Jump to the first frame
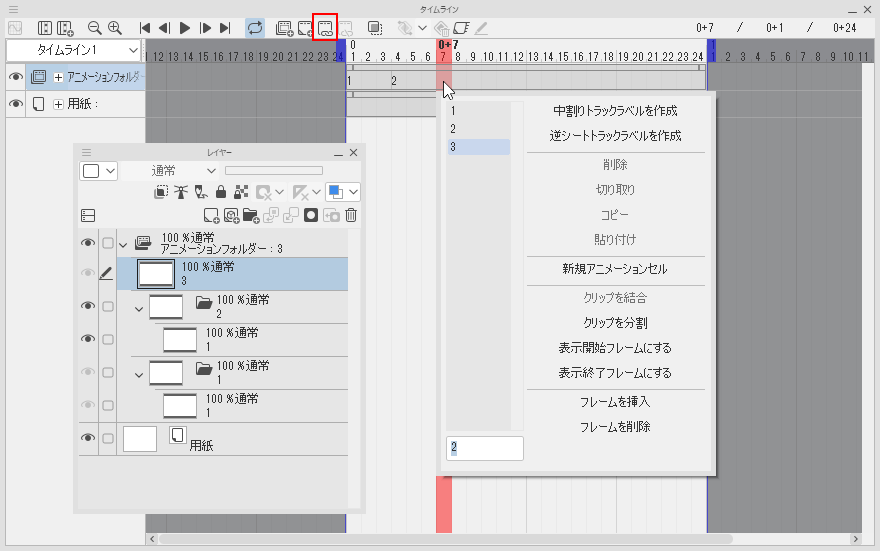Screen dimensions: 880x551 (x=145, y=27)
